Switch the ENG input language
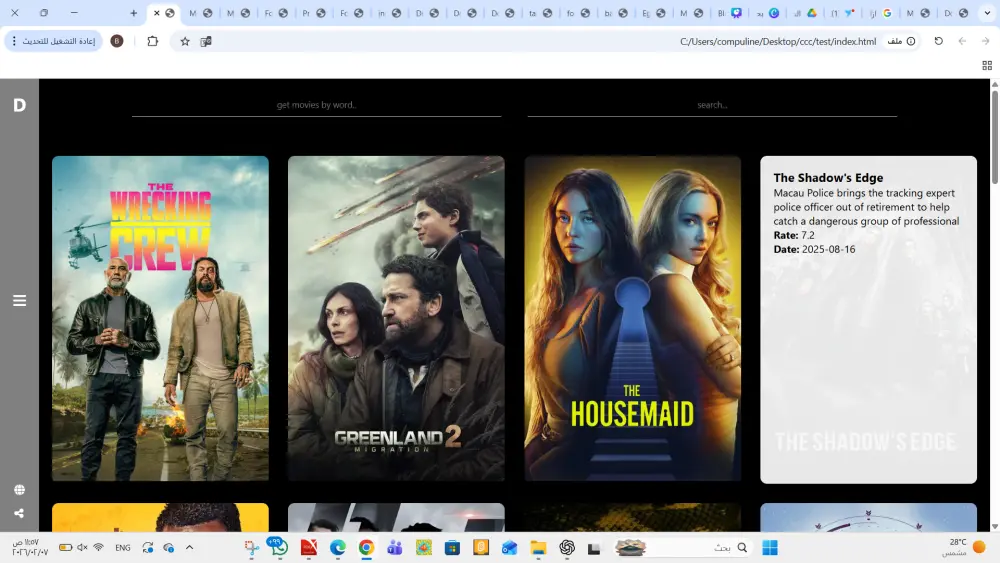 [122, 548]
